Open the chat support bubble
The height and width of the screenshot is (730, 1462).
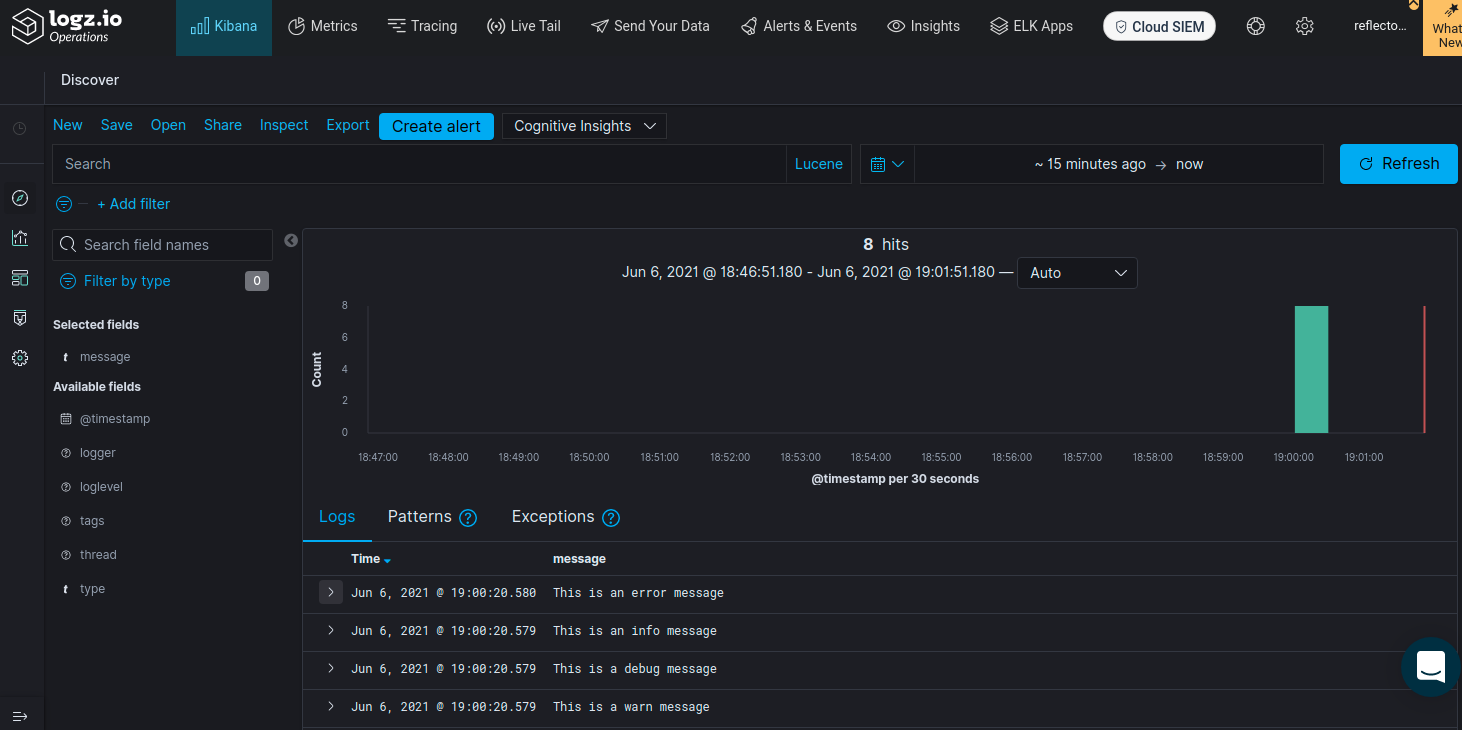pyautogui.click(x=1431, y=666)
